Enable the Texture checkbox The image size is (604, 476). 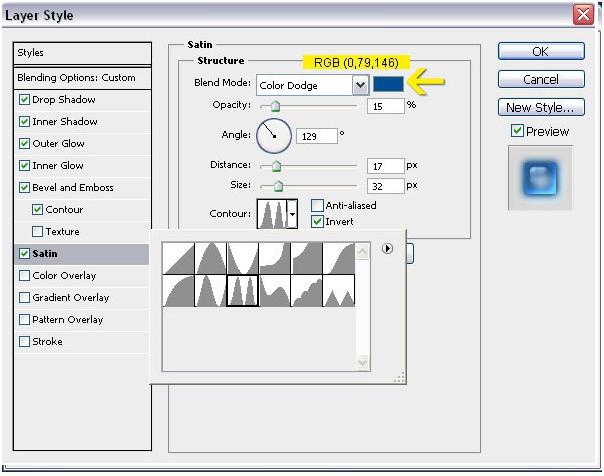(x=37, y=231)
